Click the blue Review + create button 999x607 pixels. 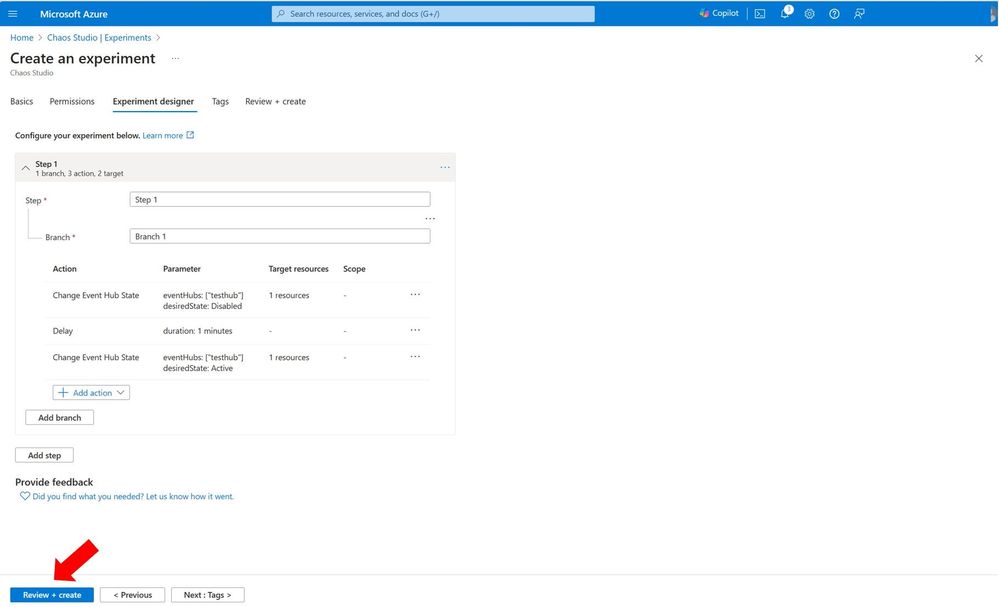pyautogui.click(x=52, y=595)
